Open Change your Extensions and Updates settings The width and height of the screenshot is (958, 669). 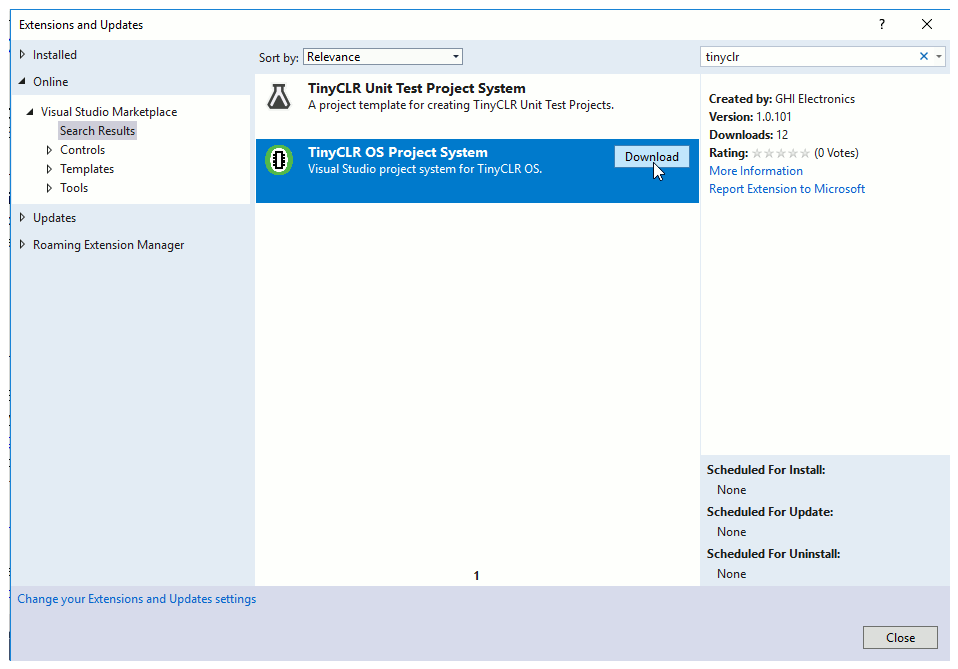point(136,599)
